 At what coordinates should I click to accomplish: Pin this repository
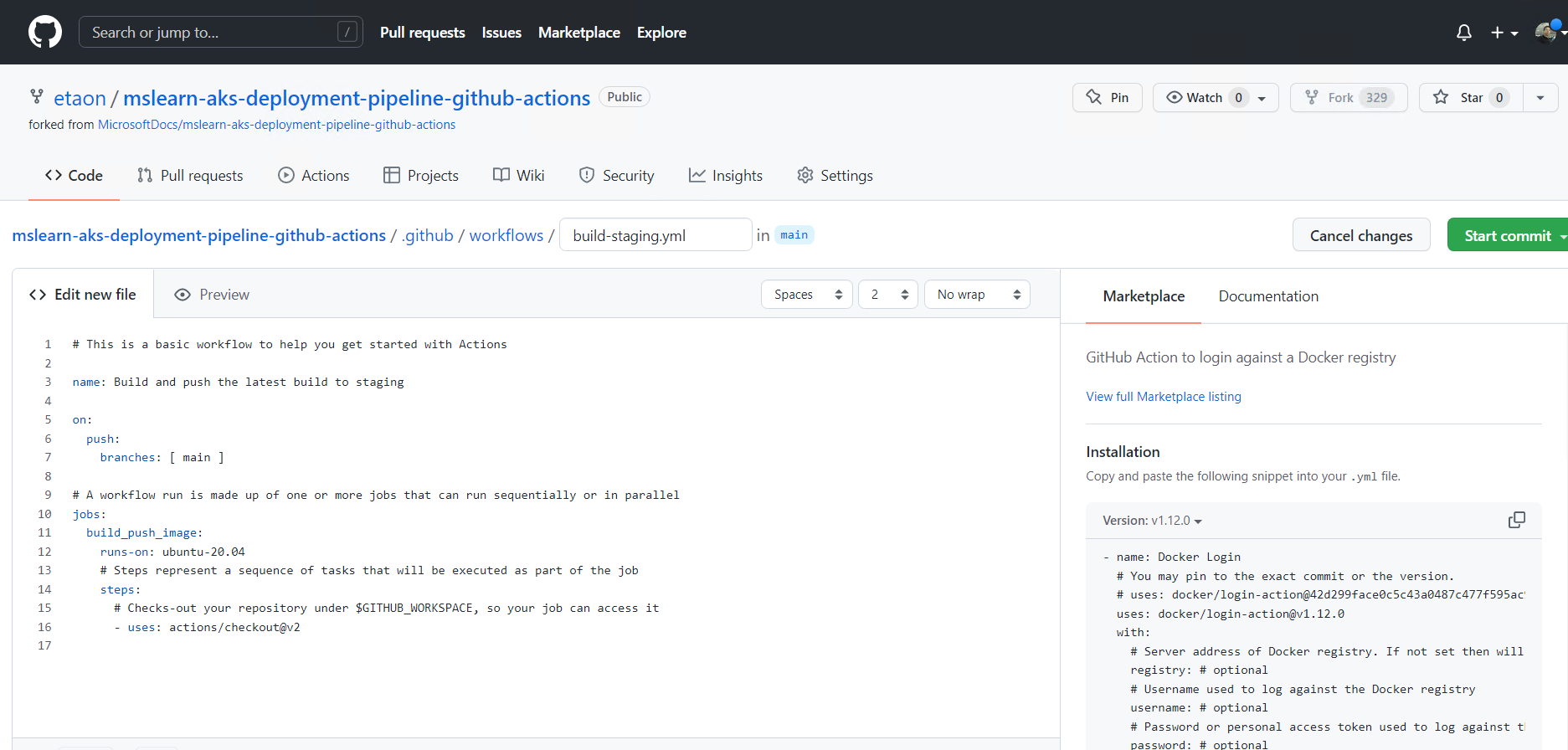(x=1107, y=97)
